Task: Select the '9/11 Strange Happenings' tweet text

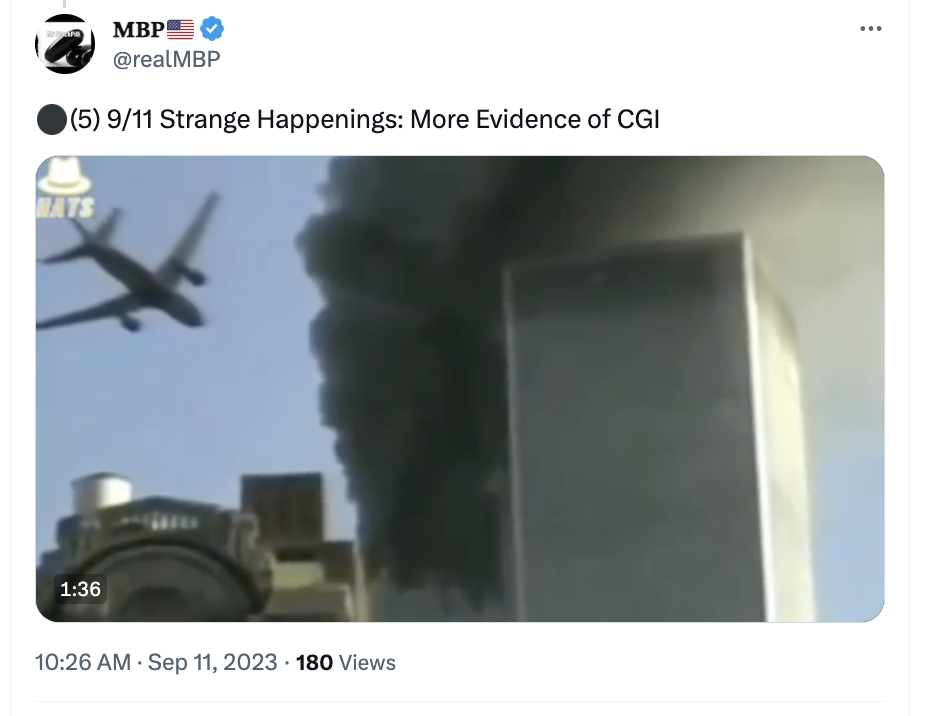Action: point(256,119)
